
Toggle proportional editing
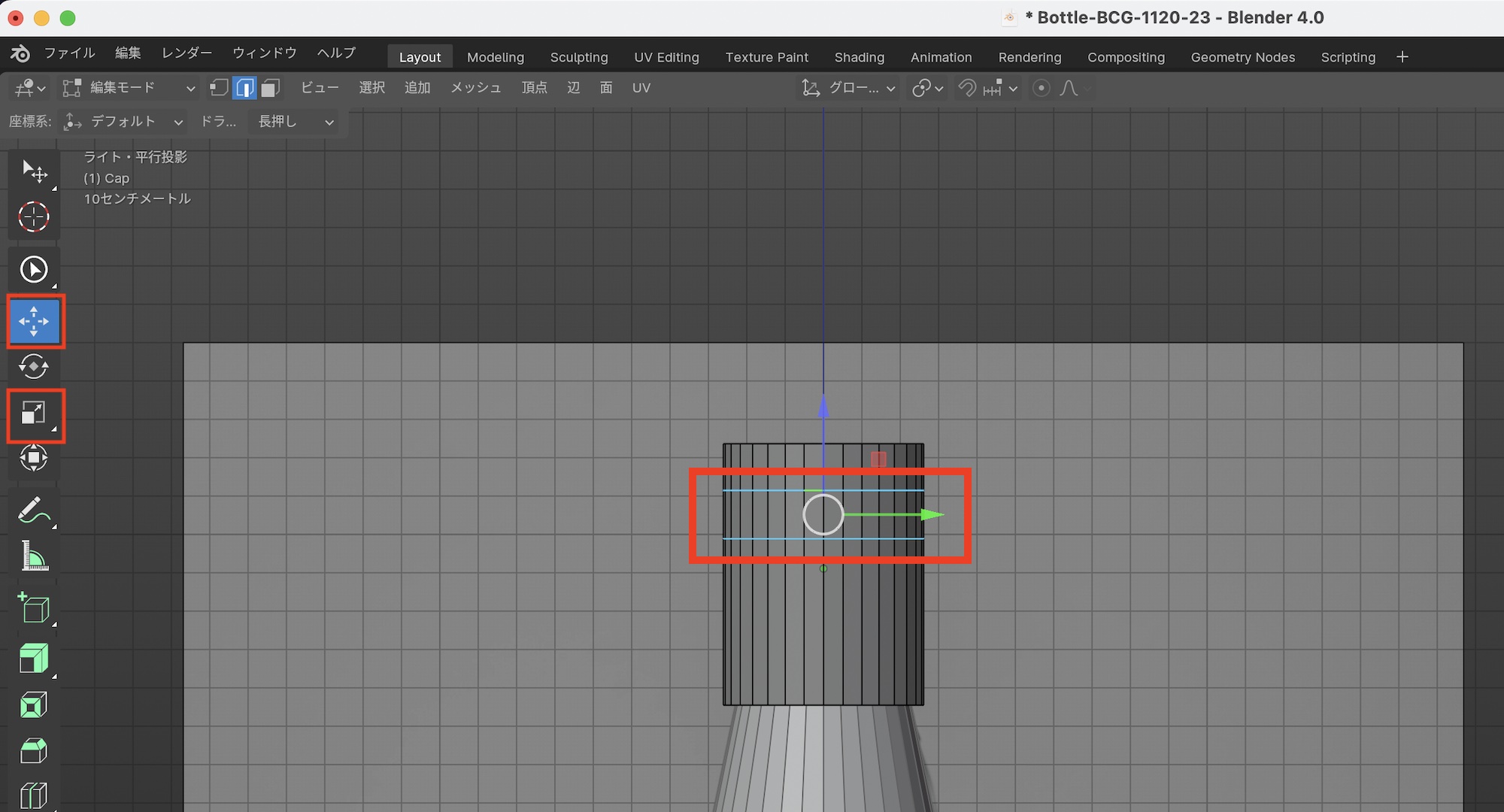[x=1042, y=88]
